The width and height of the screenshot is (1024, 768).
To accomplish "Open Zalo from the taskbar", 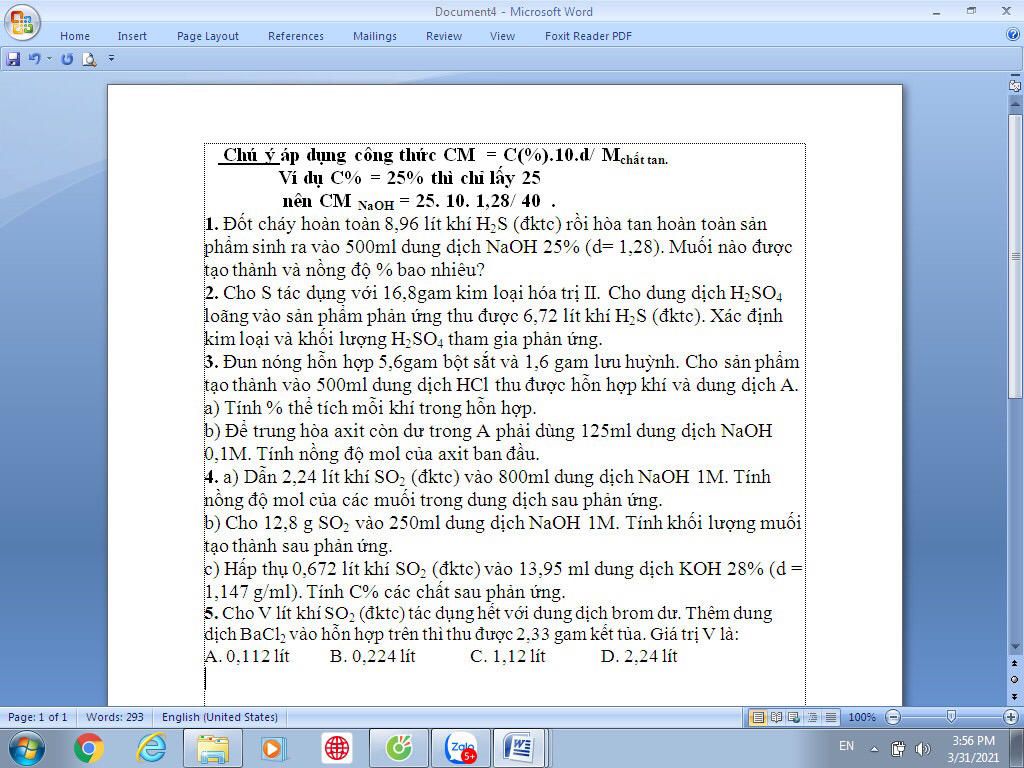I will (460, 748).
